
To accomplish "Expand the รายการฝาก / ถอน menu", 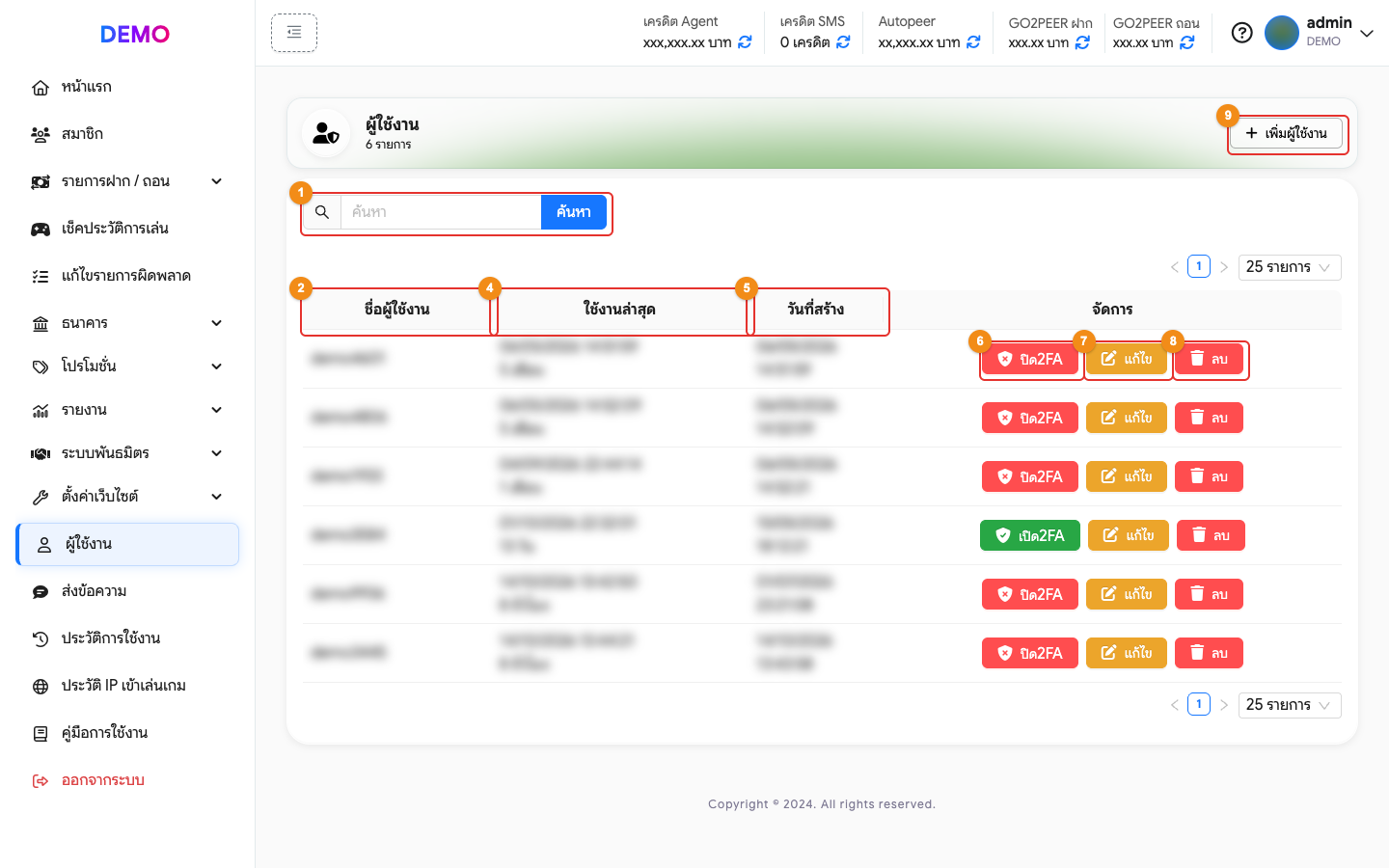I will coord(127,181).
